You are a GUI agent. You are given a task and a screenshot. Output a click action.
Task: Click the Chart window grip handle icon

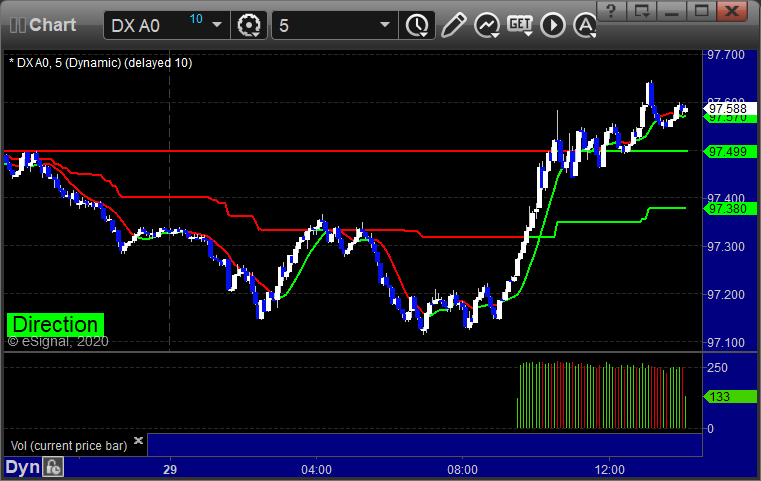(x=18, y=25)
